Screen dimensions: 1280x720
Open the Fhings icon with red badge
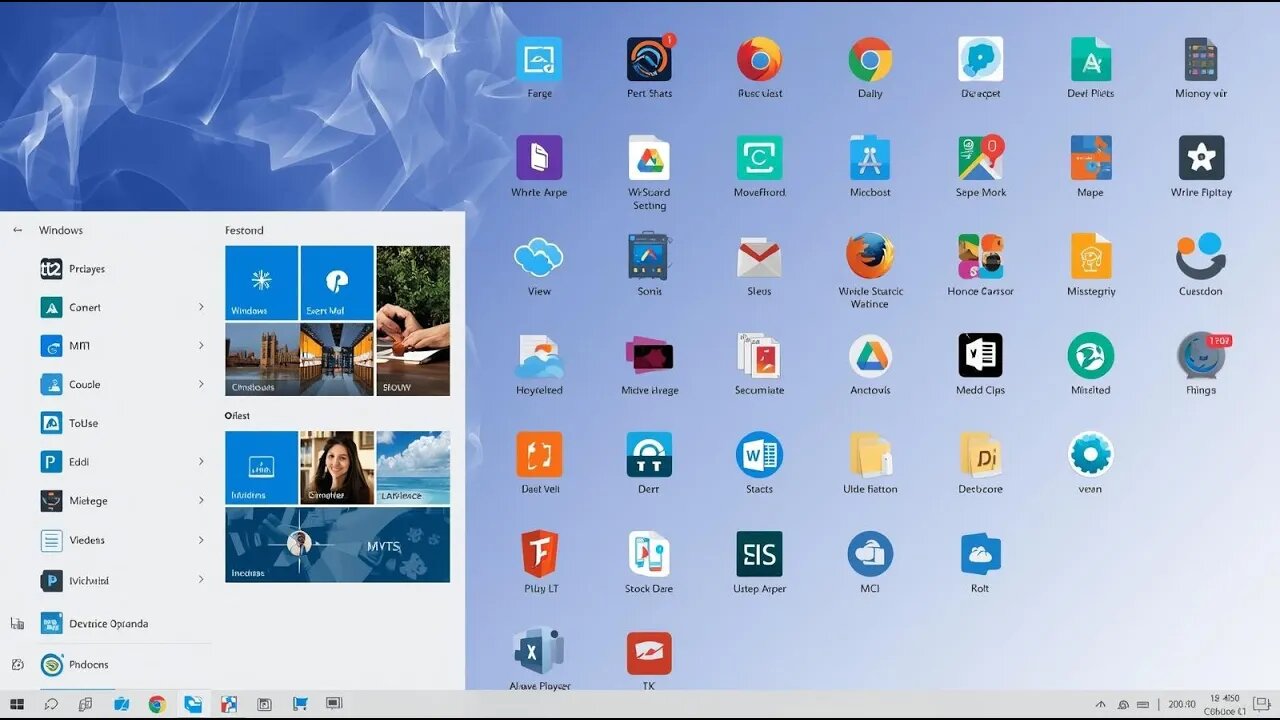click(1201, 355)
